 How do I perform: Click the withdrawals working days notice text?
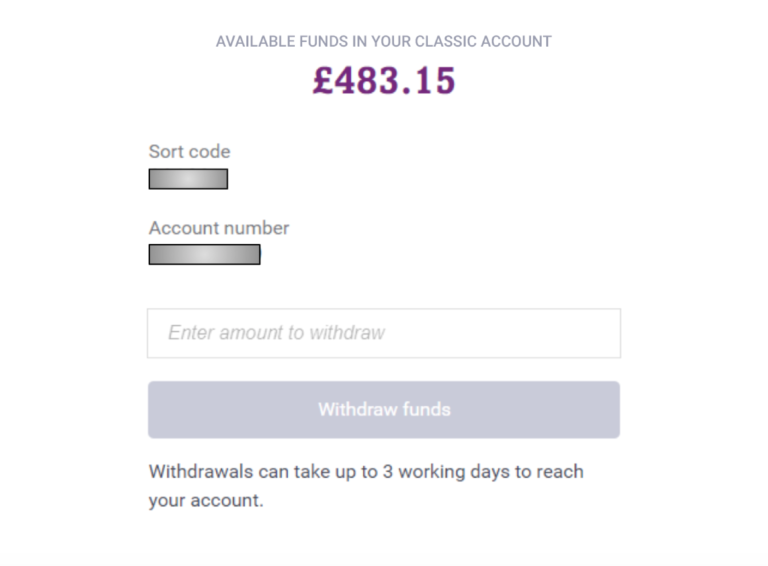click(x=366, y=486)
